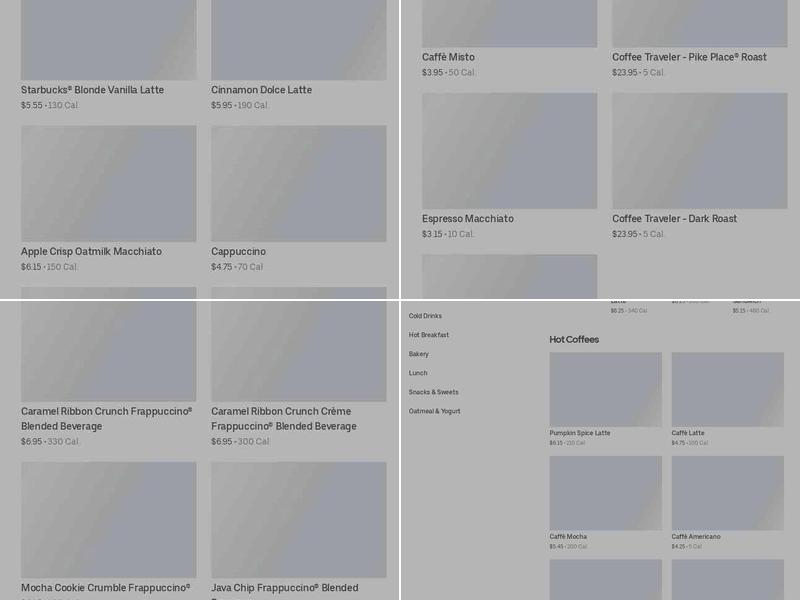Click the Espresso Macchiato product image
Screen dimensions: 800x600
click(x=510, y=151)
